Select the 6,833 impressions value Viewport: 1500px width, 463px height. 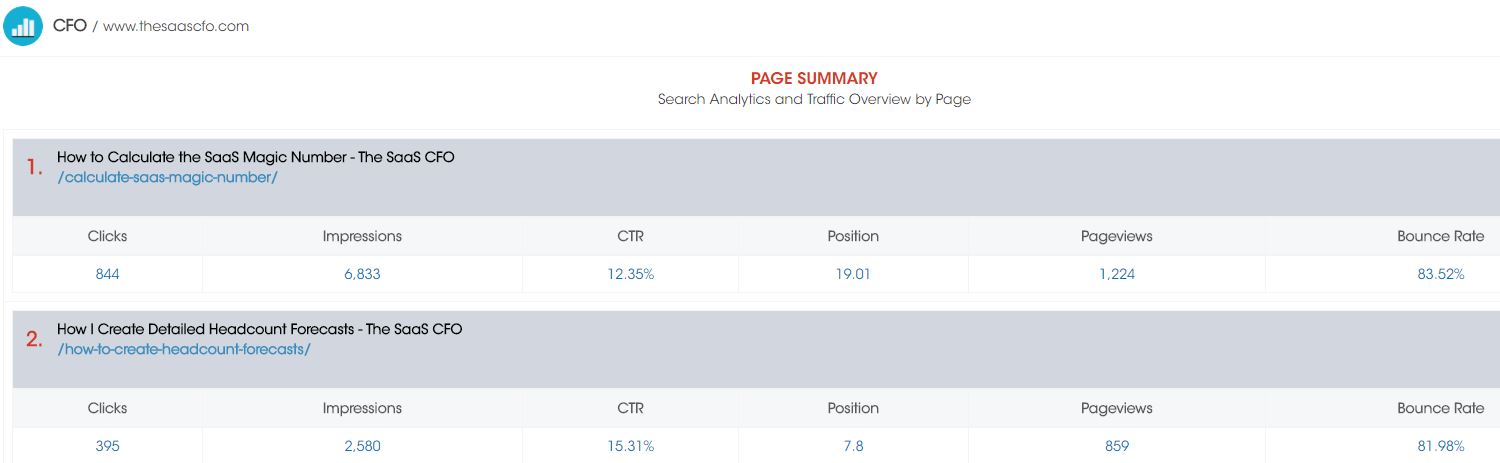[x=362, y=274]
